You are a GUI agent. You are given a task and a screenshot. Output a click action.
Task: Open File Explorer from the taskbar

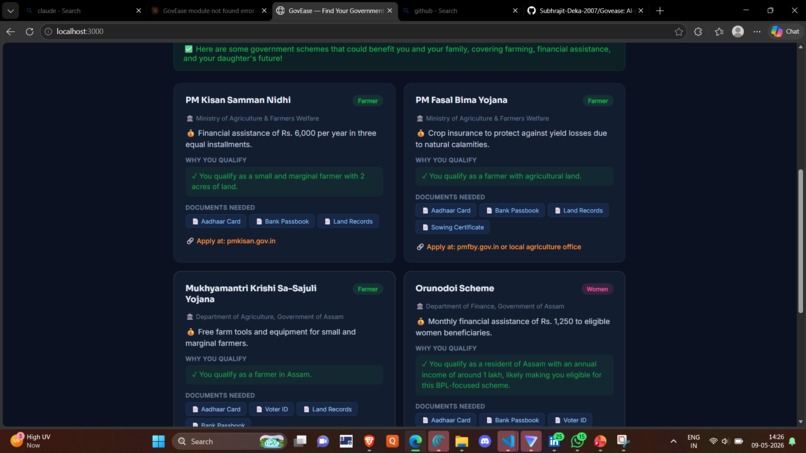pyautogui.click(x=462, y=441)
